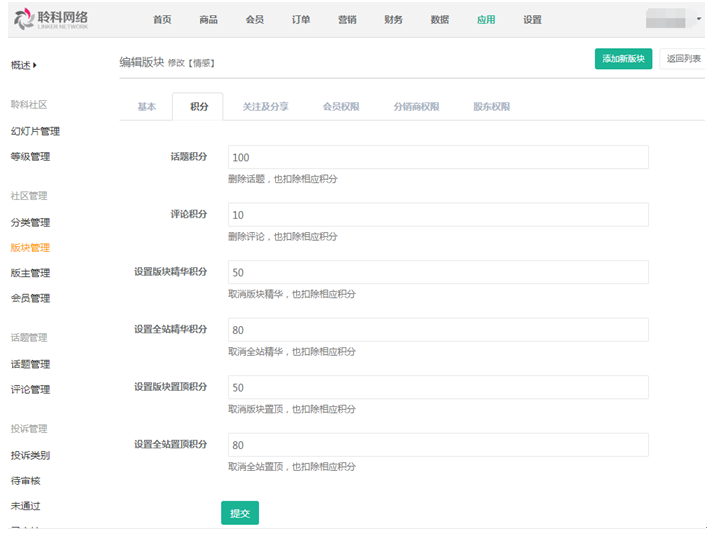Expand the 概述 sidebar section
707x533 pixels.
(x=24, y=65)
